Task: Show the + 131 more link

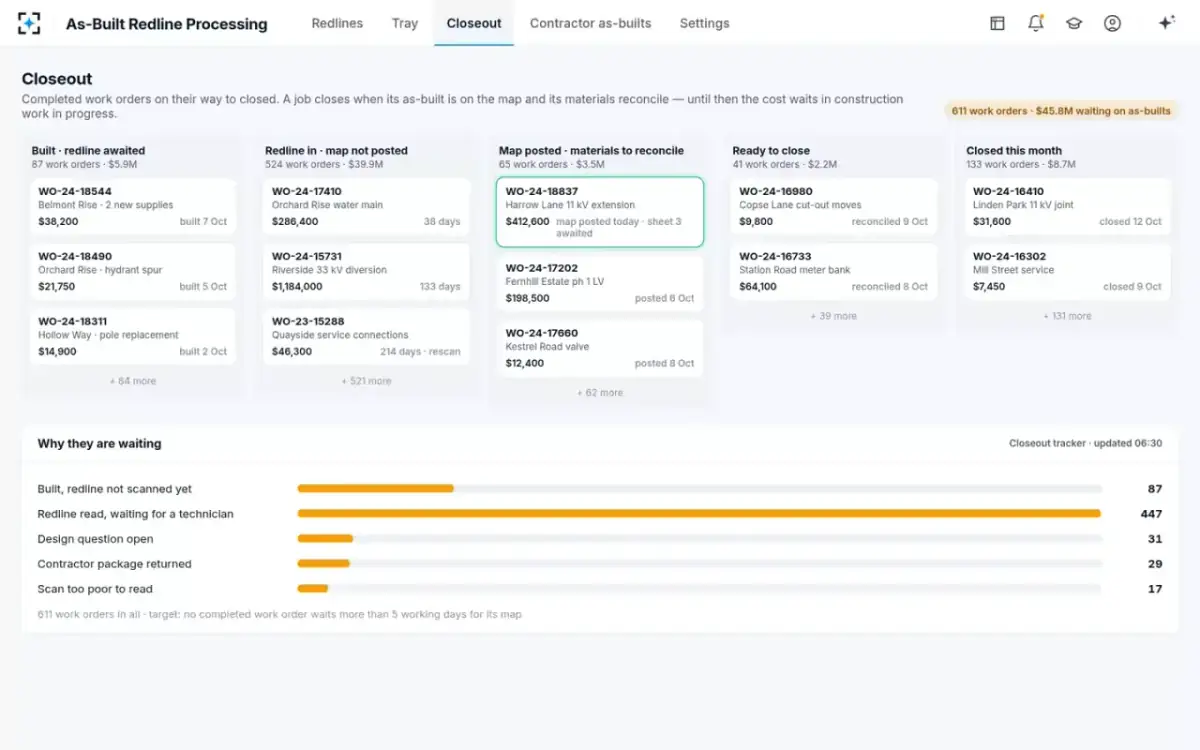Action: click(x=1067, y=316)
